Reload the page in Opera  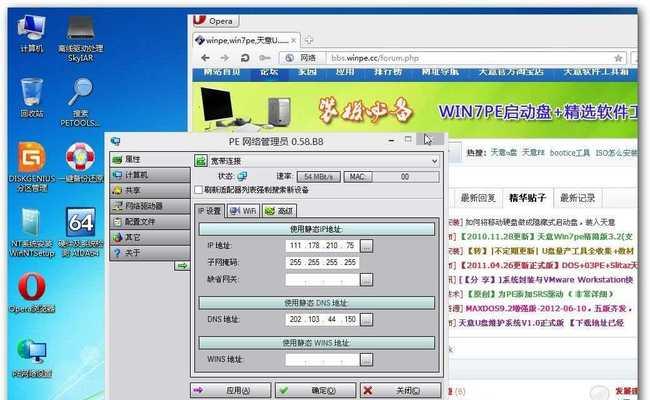point(245,58)
